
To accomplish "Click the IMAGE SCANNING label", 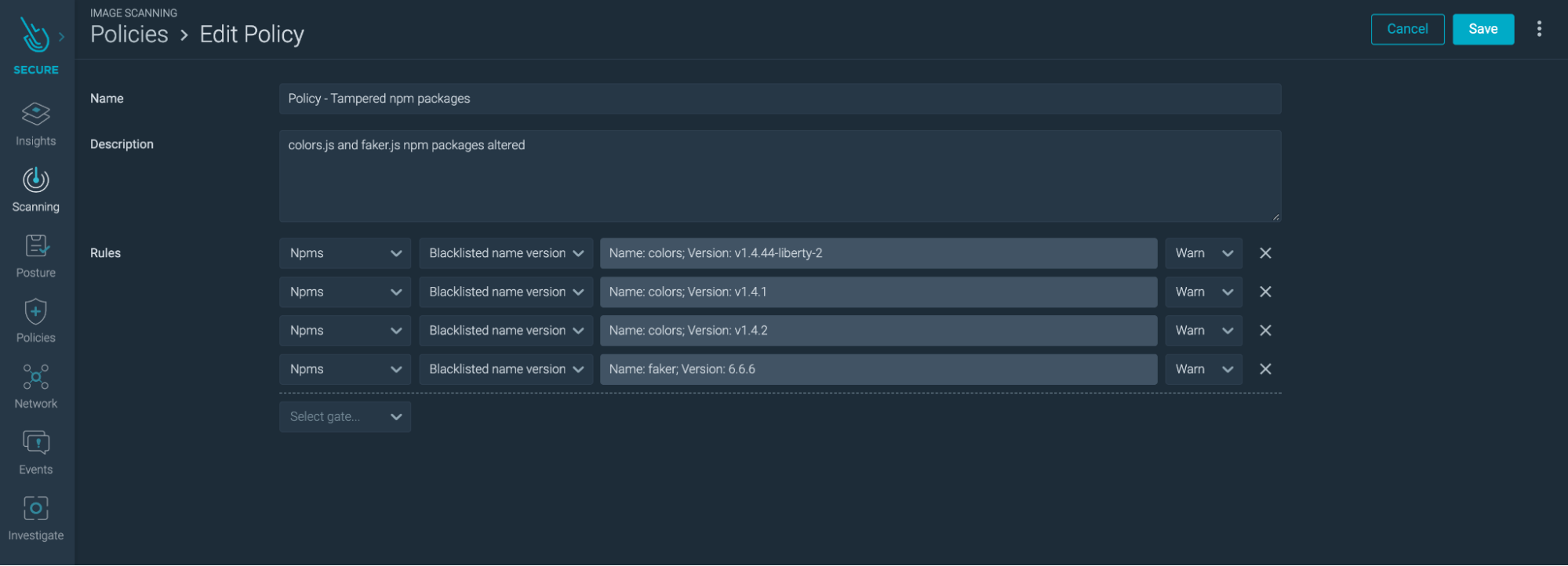I will click(133, 13).
